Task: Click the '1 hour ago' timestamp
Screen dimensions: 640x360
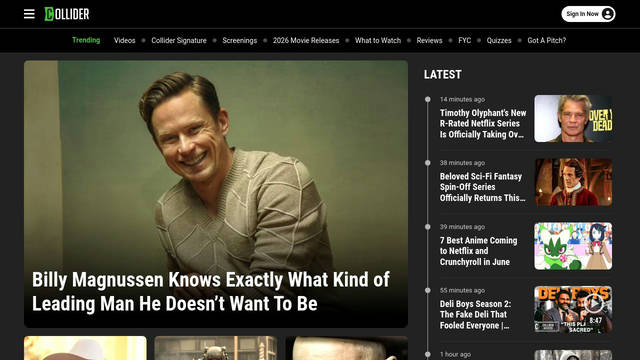Action: tap(455, 354)
